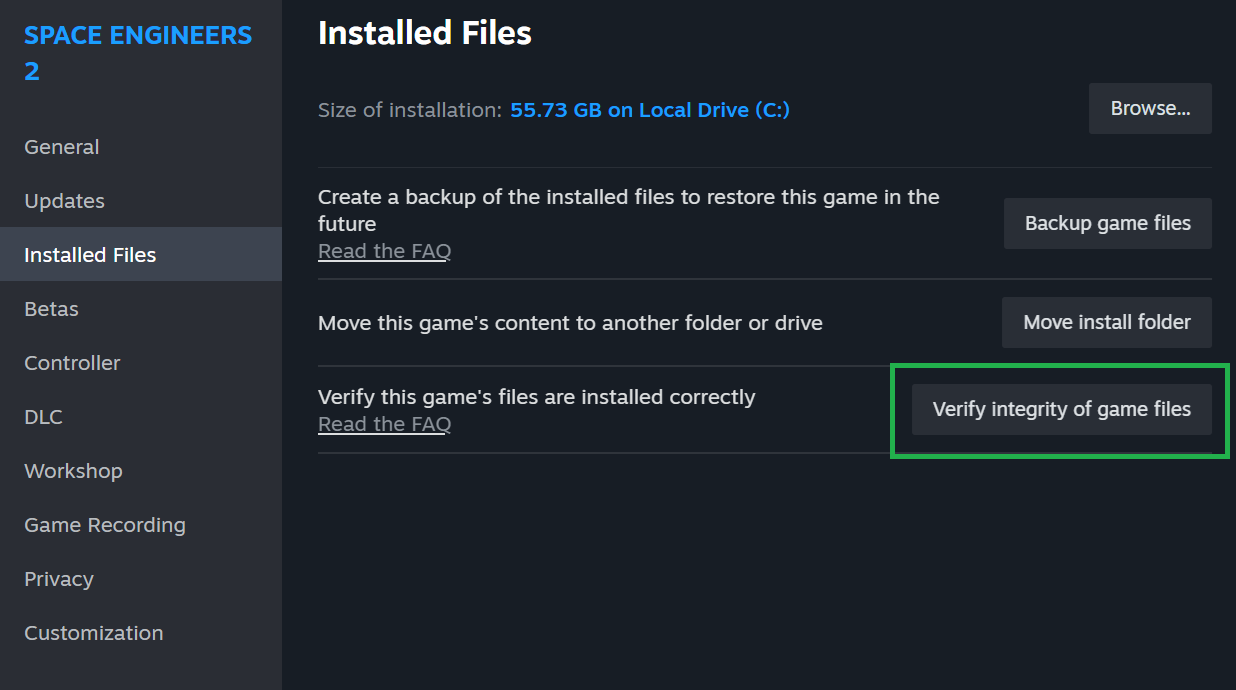Click the Installed Files page heading
Image resolution: width=1236 pixels, height=690 pixels.
[425, 33]
